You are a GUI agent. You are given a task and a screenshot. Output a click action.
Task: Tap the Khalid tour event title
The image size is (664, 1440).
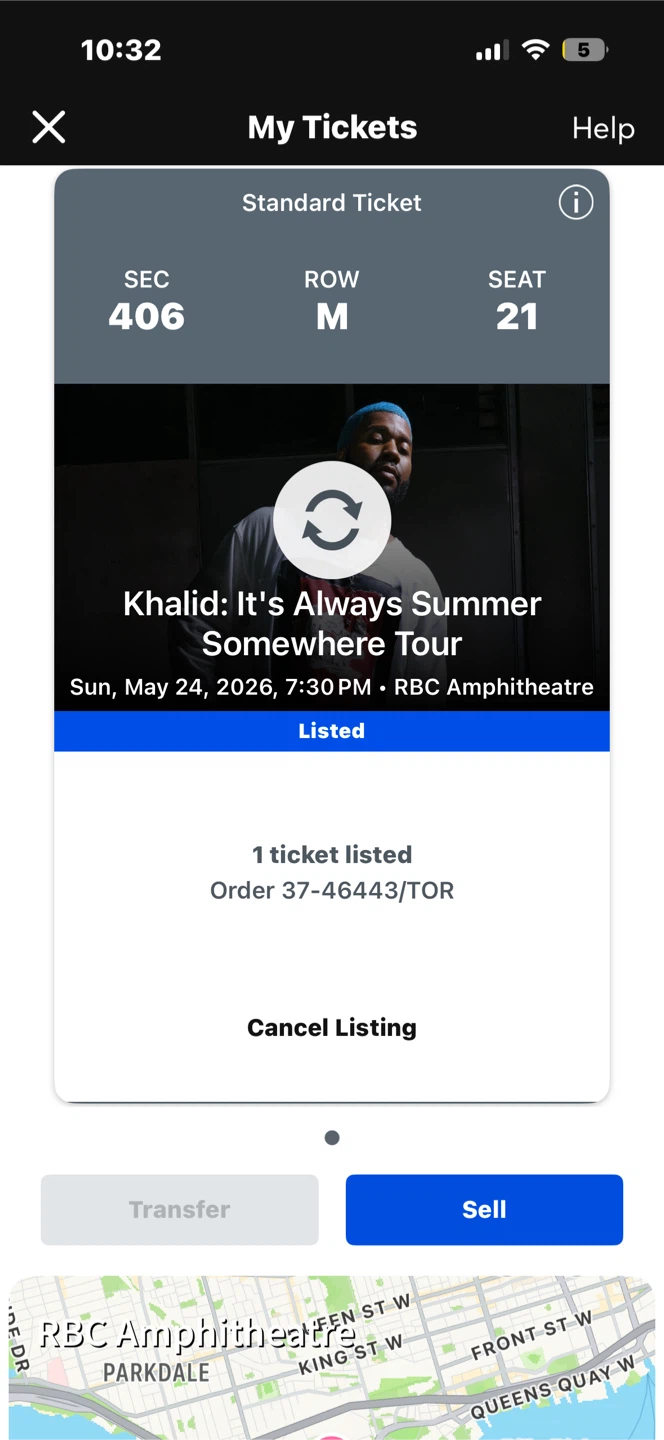click(x=332, y=623)
